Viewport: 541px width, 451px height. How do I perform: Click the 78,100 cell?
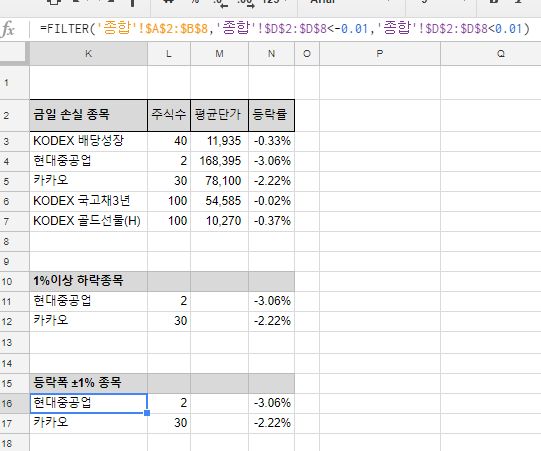pos(219,181)
